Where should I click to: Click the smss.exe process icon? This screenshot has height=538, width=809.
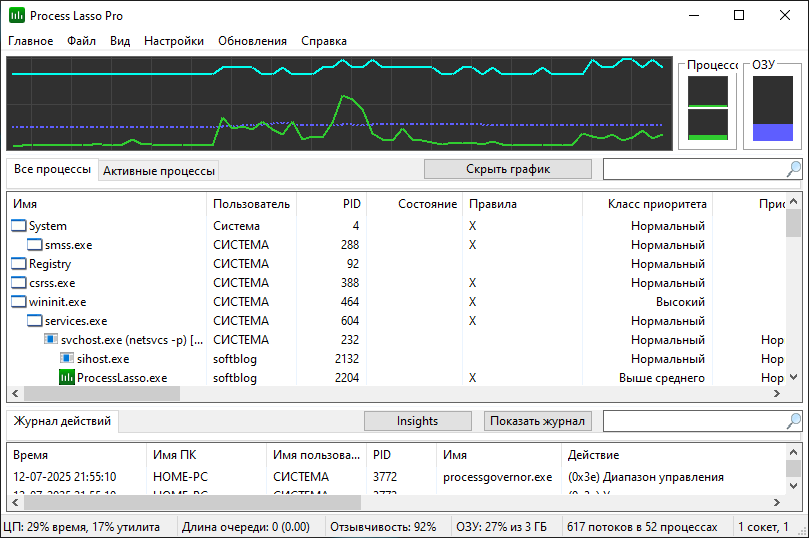(35, 244)
